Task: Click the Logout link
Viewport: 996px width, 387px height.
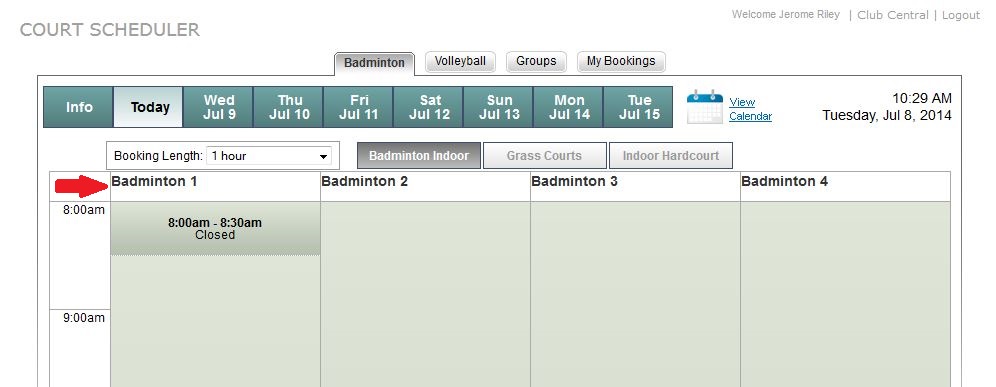Action: [x=960, y=15]
